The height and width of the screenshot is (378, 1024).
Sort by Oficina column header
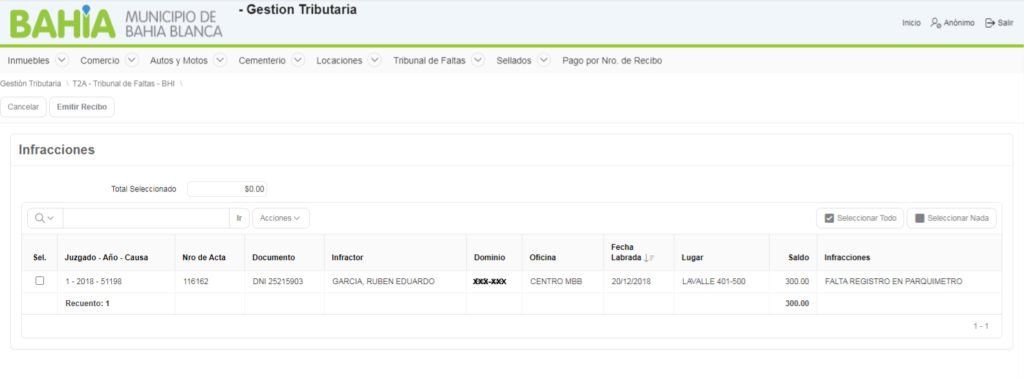543,258
